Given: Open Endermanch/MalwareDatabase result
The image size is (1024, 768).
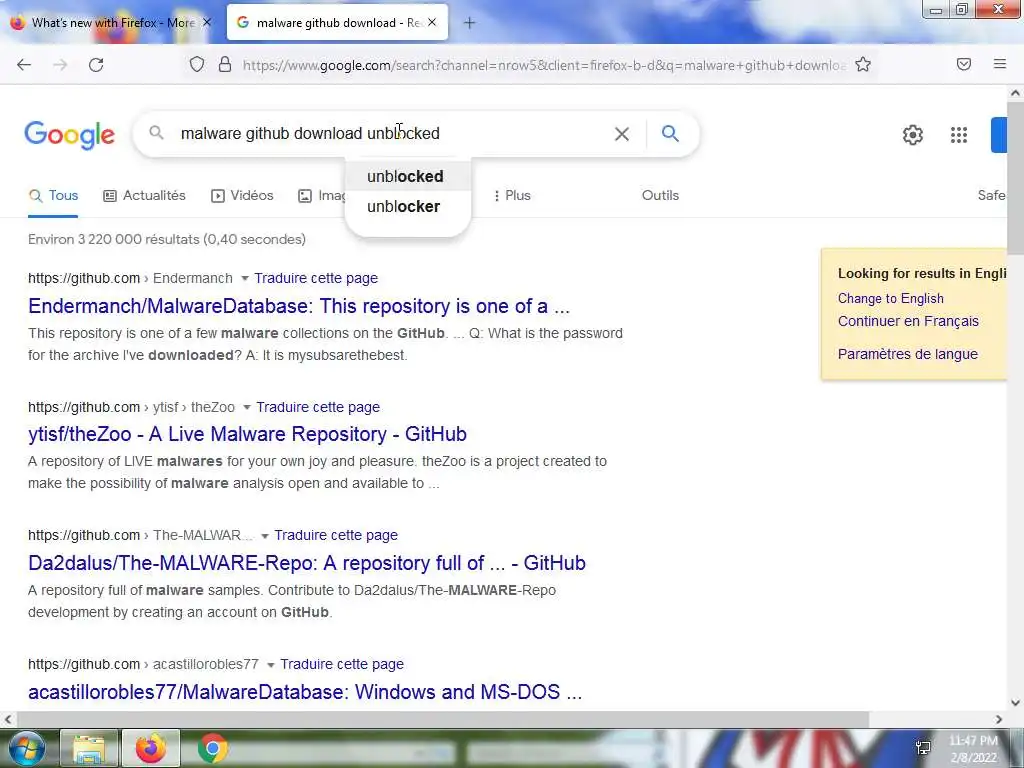Looking at the screenshot, I should 299,306.
